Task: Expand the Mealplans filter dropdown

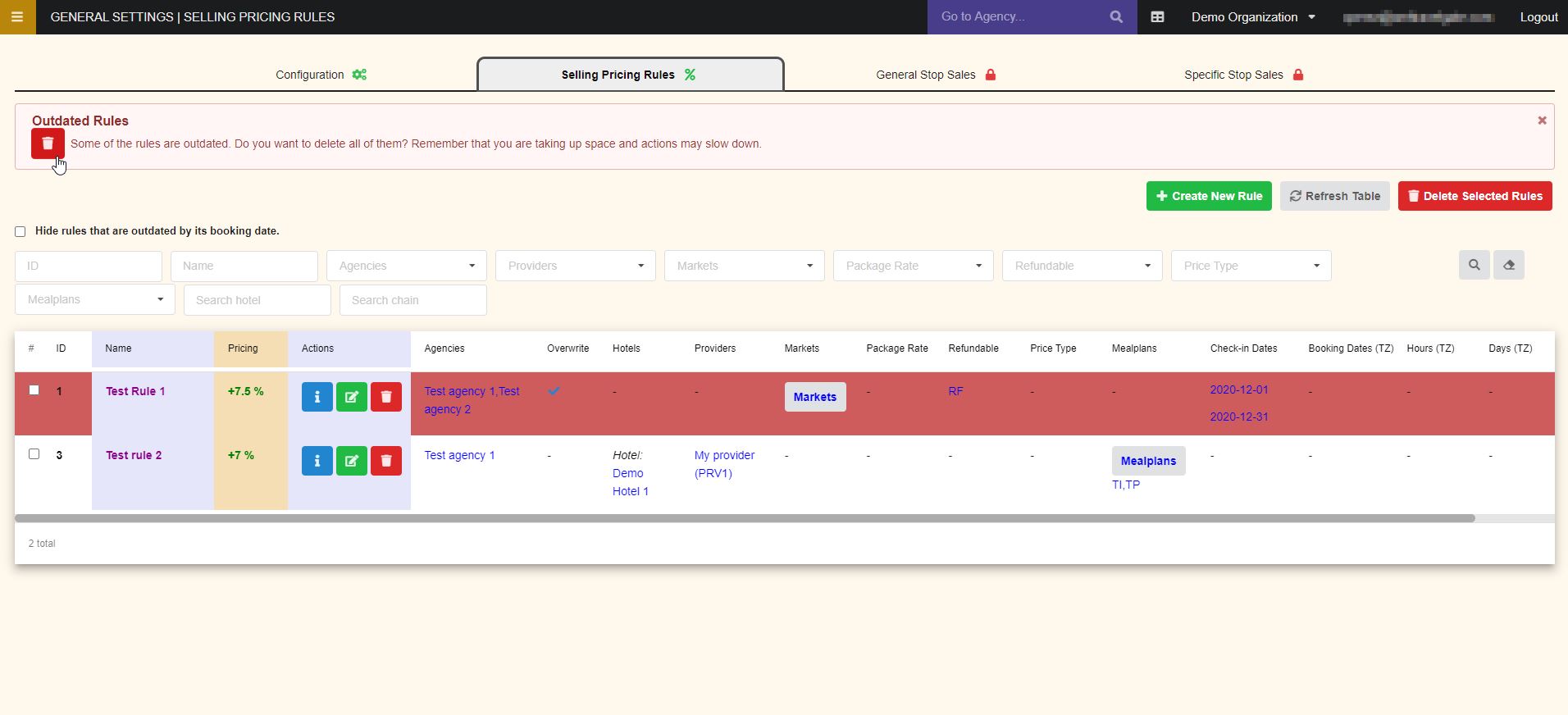Action: pos(95,299)
